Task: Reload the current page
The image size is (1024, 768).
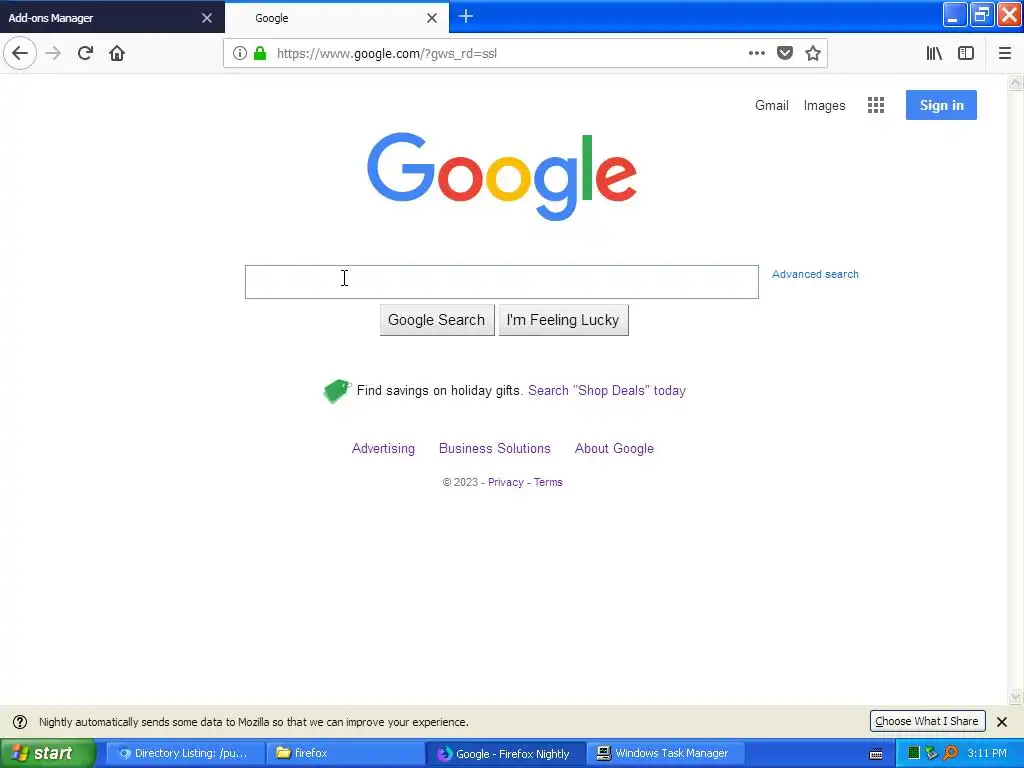Action: tap(85, 53)
